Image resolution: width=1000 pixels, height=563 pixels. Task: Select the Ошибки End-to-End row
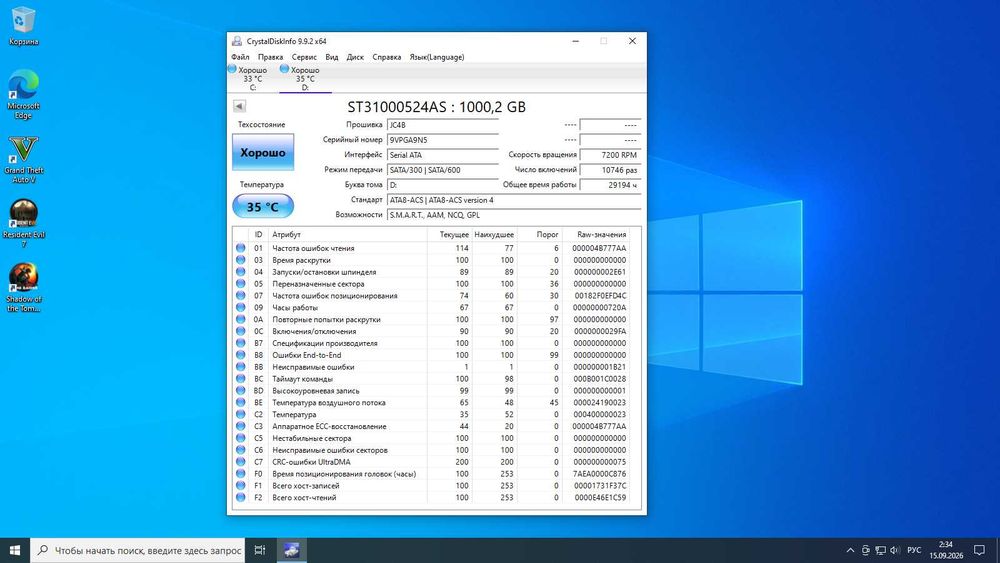(x=431, y=355)
